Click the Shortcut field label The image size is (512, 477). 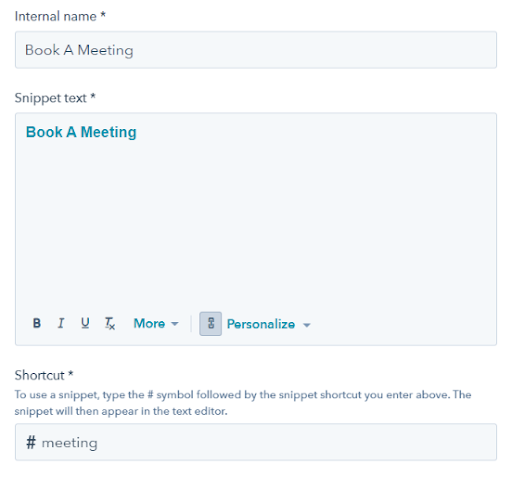pyautogui.click(x=44, y=375)
